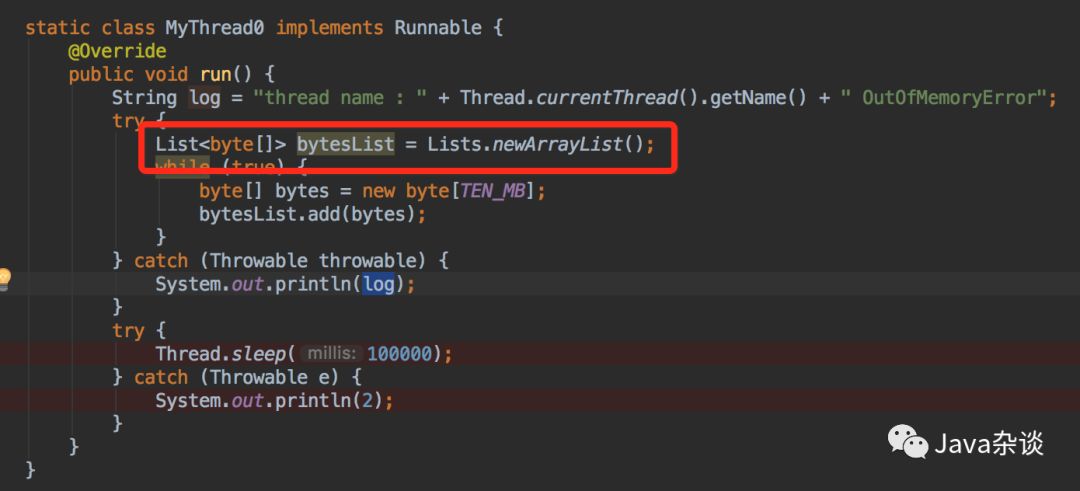Click the currentThread() method call
Viewport: 1080px width, 491px height.
pos(617,98)
